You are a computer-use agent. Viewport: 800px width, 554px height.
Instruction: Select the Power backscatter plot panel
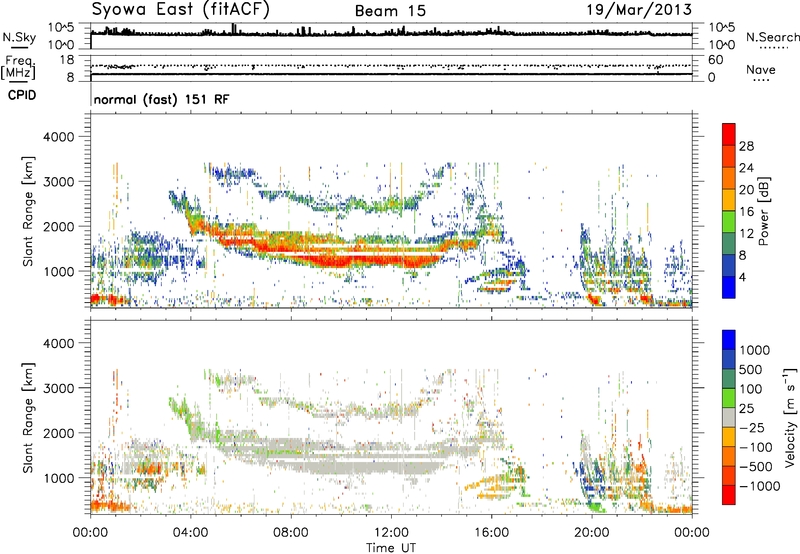(391, 211)
